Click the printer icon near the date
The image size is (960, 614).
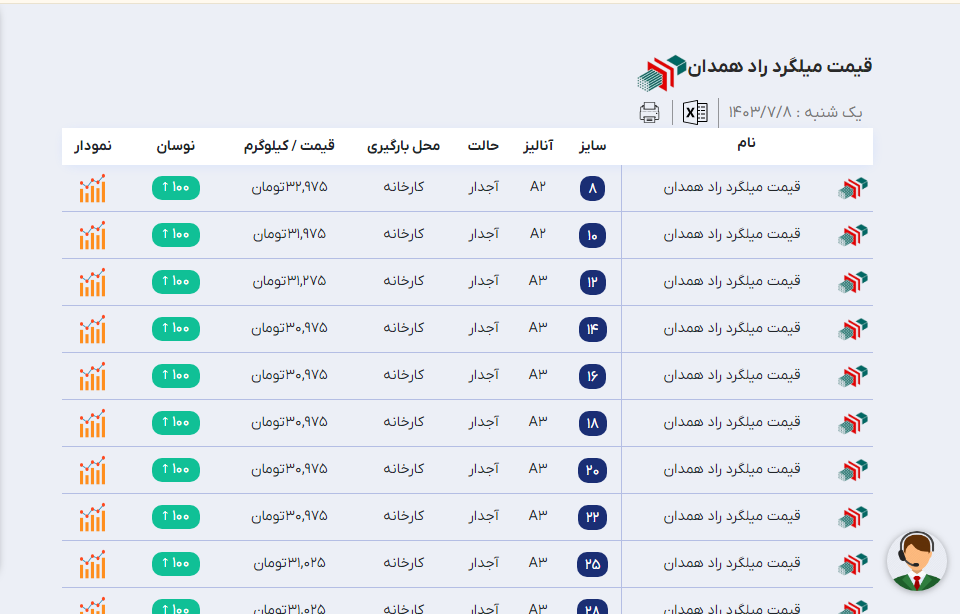tap(650, 113)
